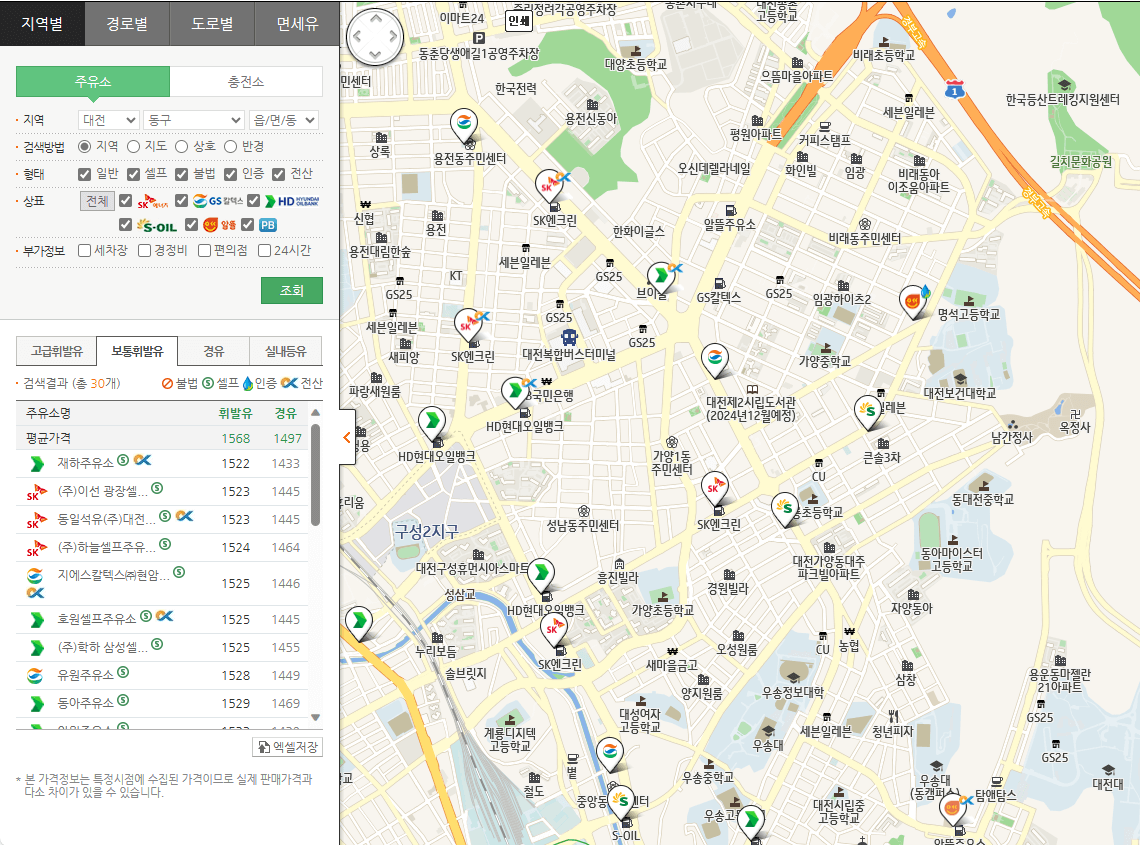Click S-OIL marker near 중앙동 S-OIL label
Screen dimensions: 1140x845
620,802
